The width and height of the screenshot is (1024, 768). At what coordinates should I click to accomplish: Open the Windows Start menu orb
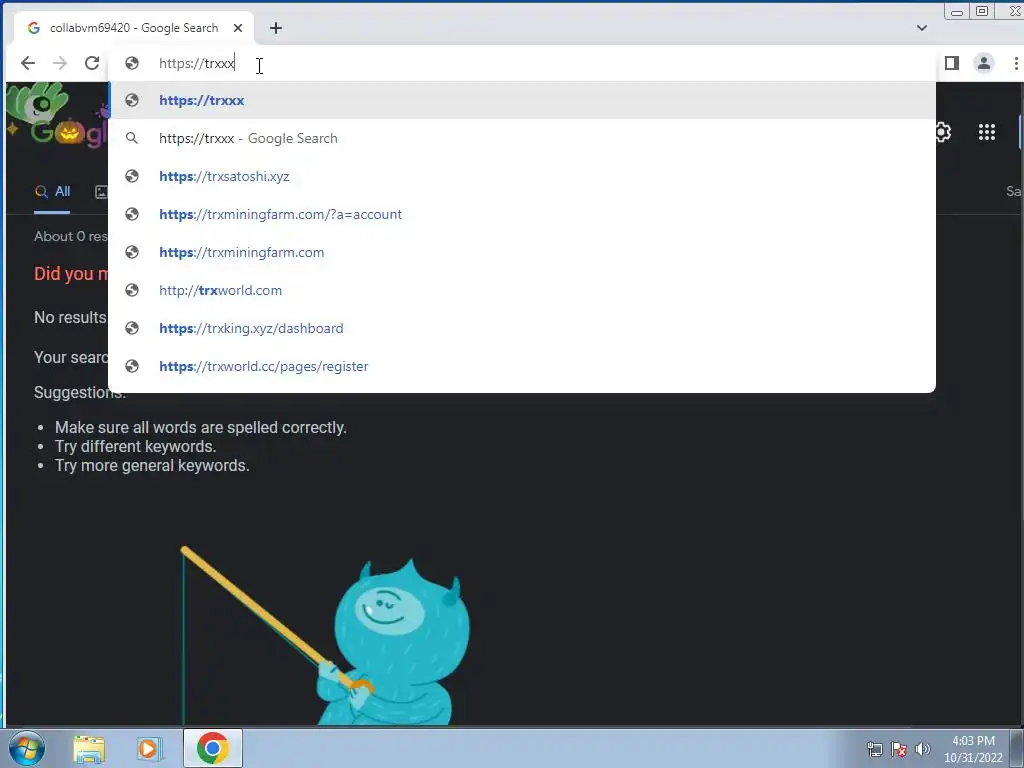click(27, 748)
